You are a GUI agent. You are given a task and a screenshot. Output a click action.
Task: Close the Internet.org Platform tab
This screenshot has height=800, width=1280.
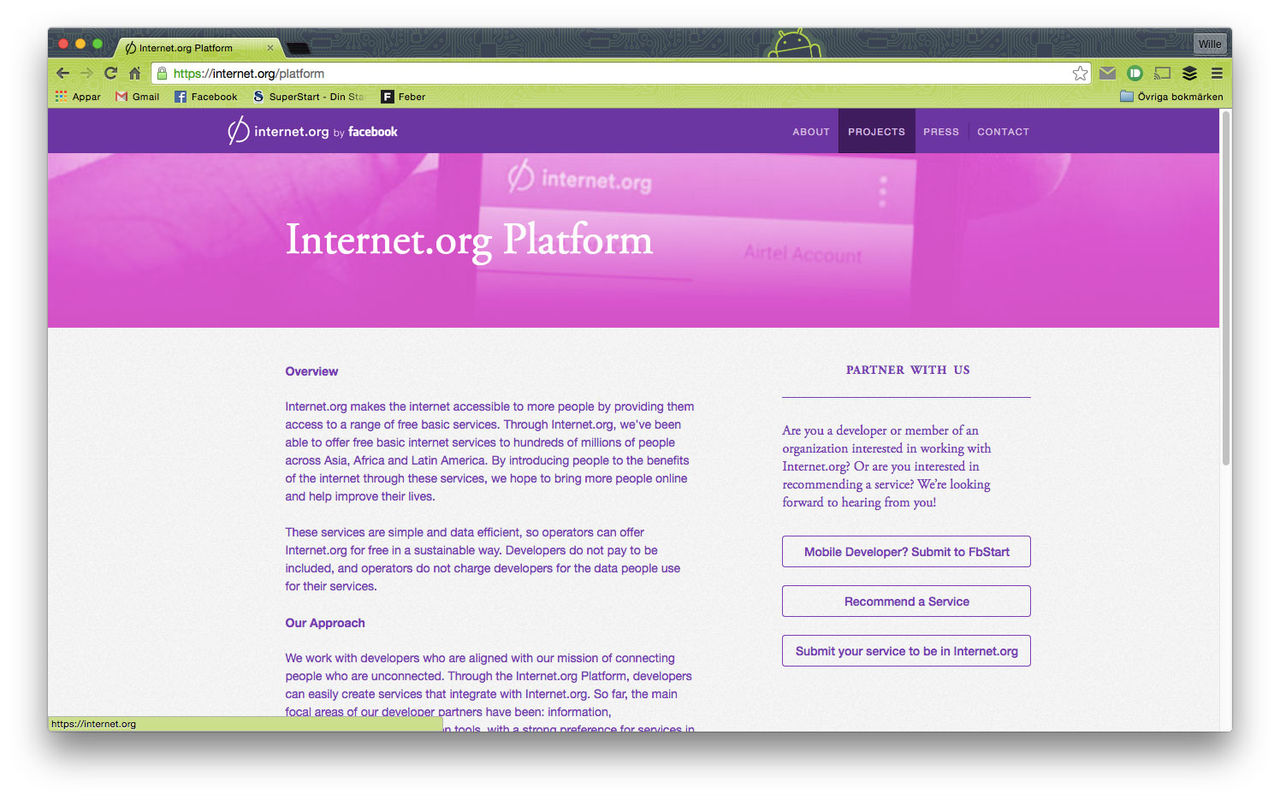tap(270, 48)
